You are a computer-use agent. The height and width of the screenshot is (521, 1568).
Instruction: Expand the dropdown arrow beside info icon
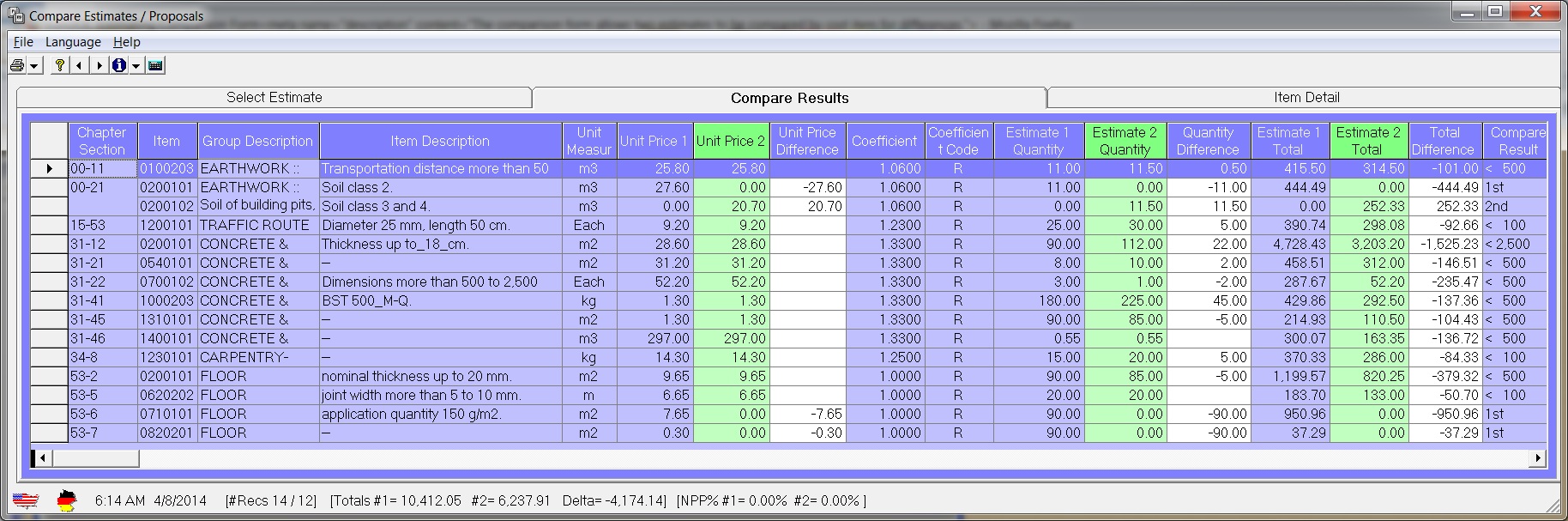pos(136,66)
